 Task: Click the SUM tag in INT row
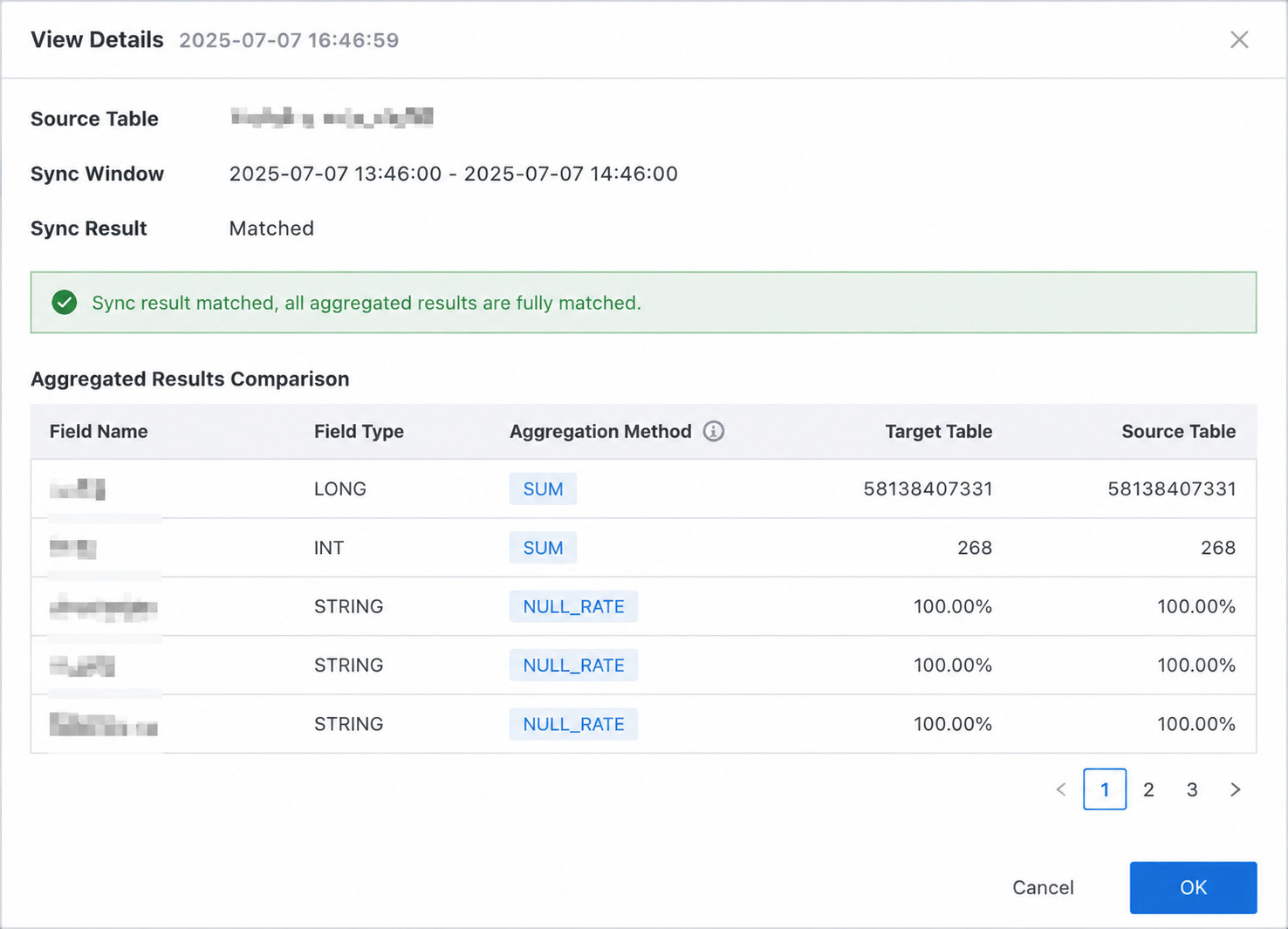pyautogui.click(x=543, y=548)
